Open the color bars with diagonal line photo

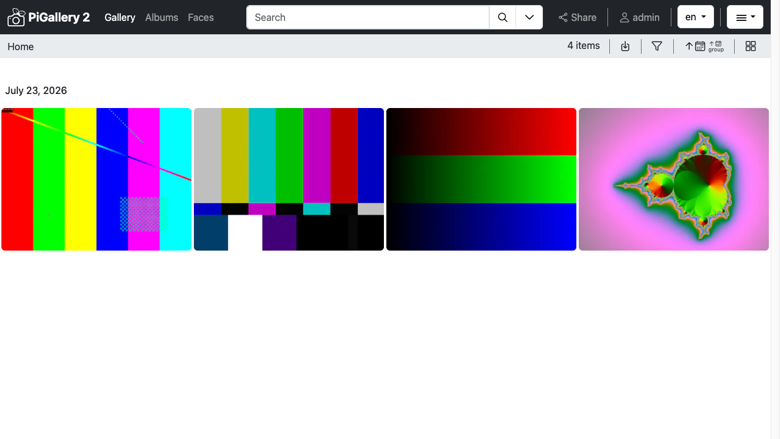click(x=97, y=179)
